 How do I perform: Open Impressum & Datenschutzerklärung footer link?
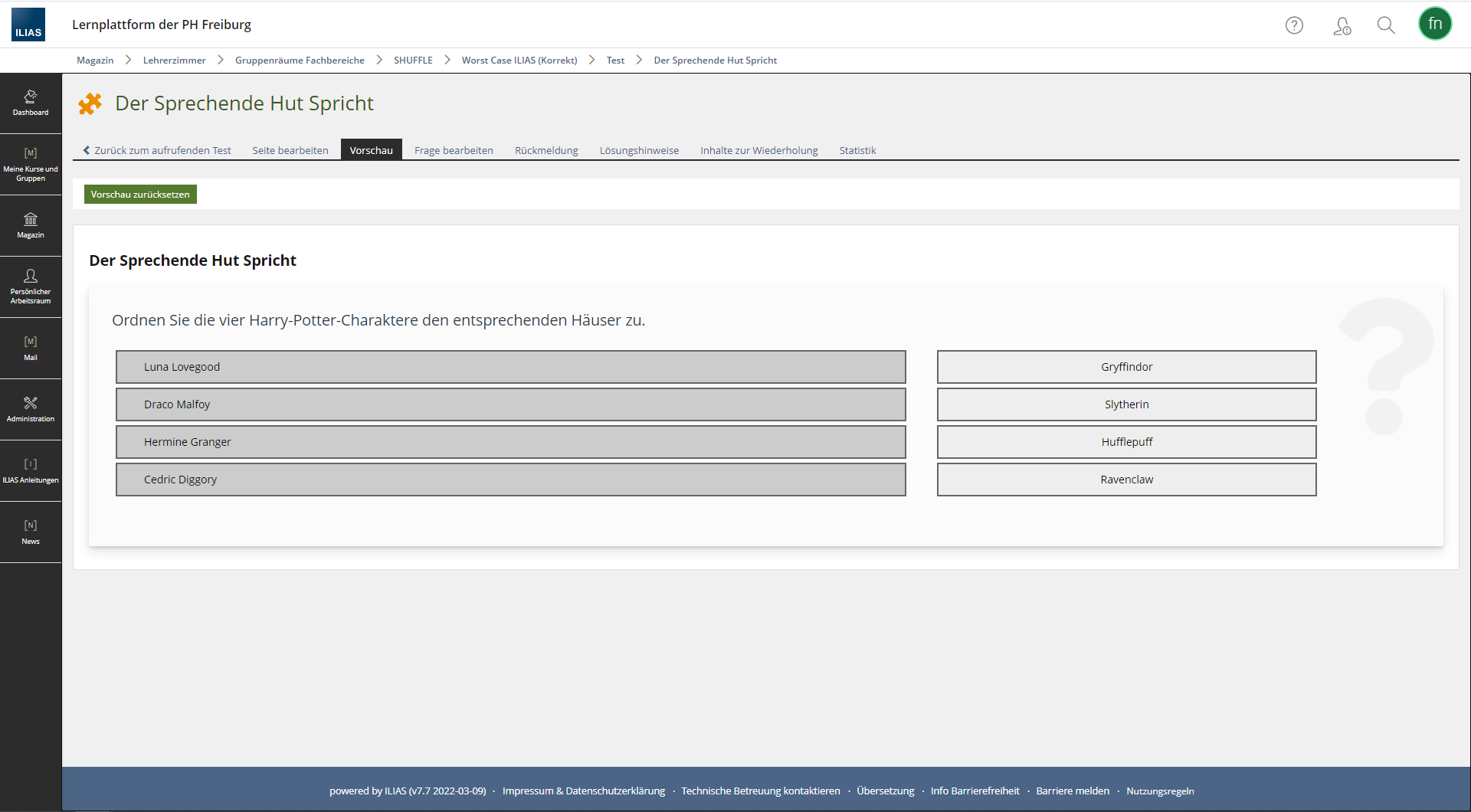click(583, 791)
